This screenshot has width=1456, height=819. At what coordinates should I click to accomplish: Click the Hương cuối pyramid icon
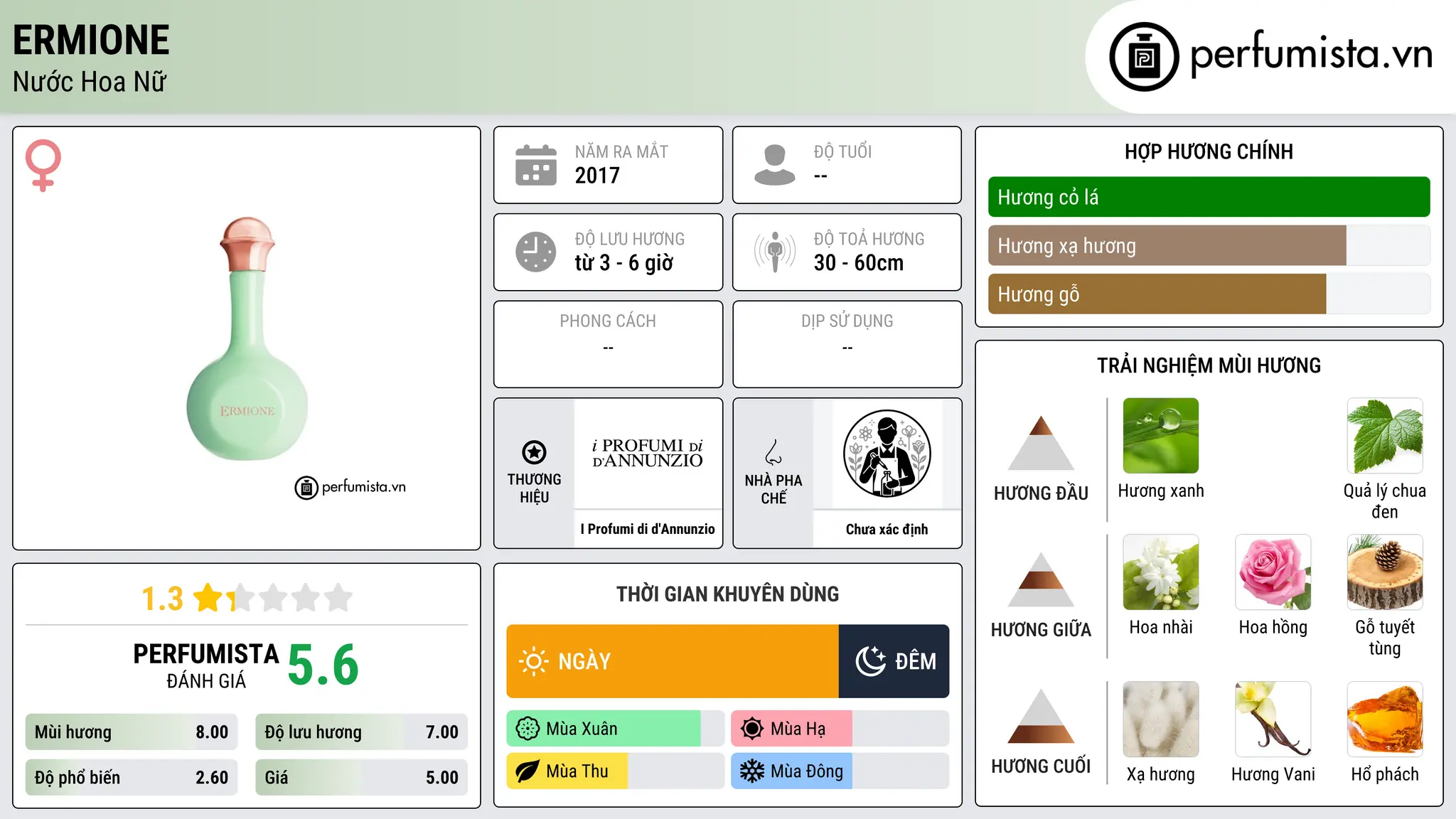[1041, 716]
